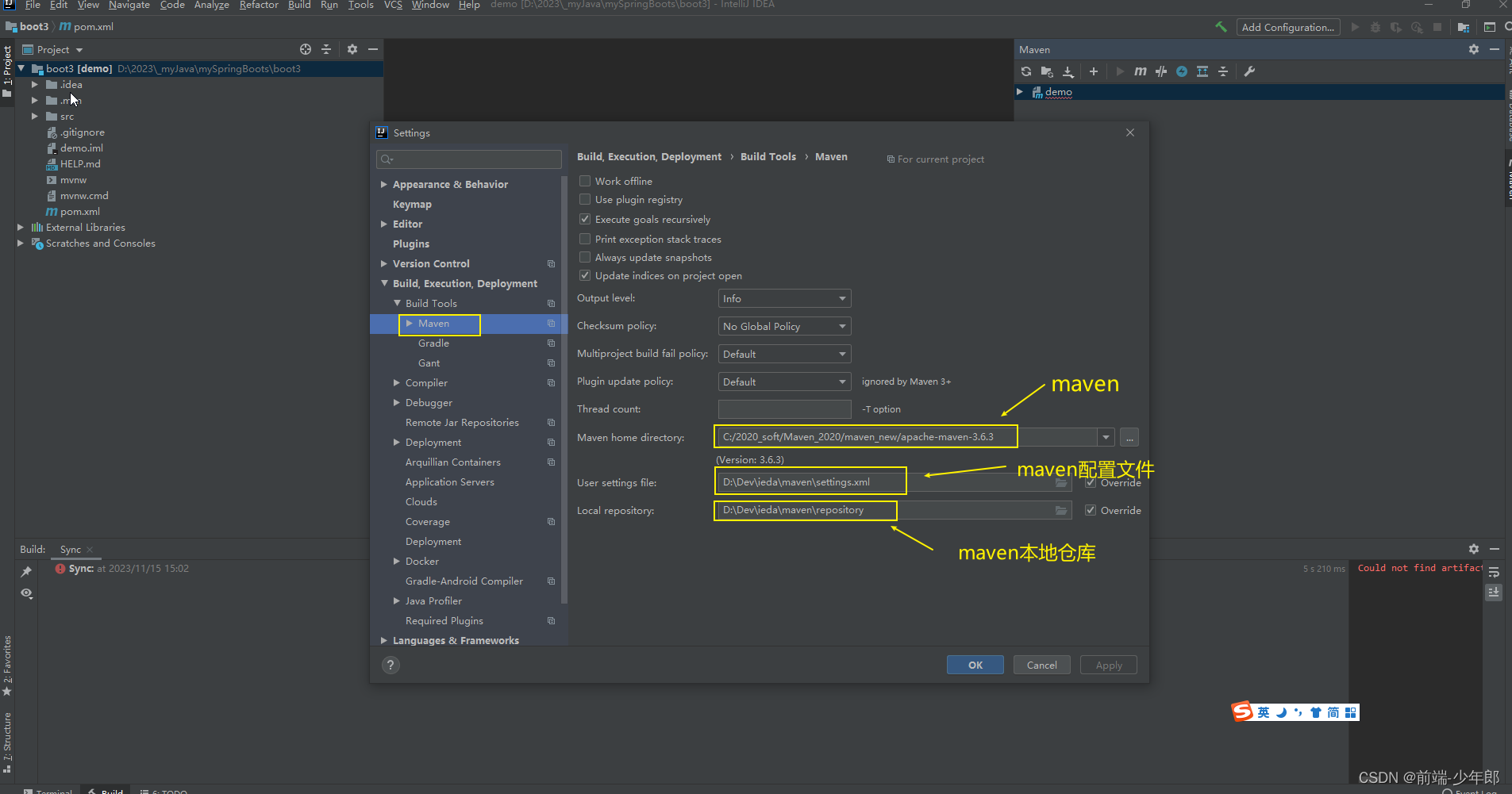
Task: Click Generate Sources and Update Folders icon
Action: click(1047, 71)
